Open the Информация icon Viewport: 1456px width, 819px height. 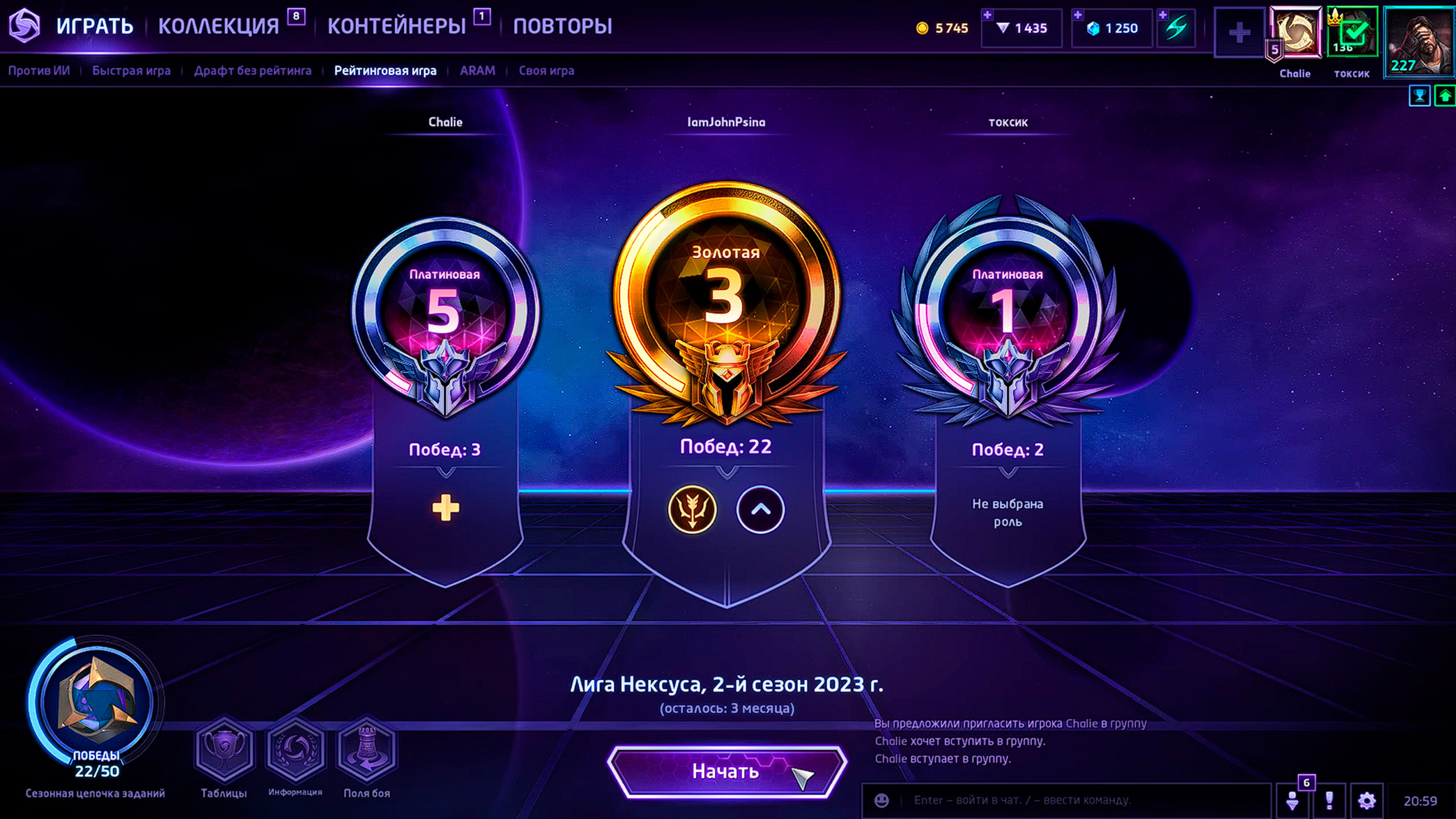point(295,748)
